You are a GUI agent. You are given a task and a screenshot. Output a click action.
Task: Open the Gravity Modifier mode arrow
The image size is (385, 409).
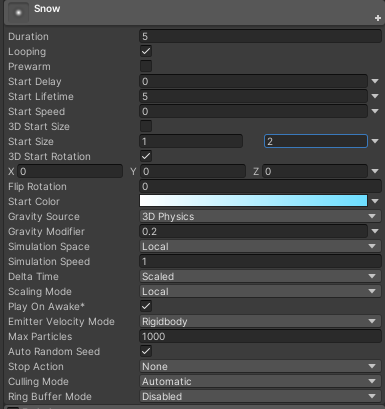point(375,231)
